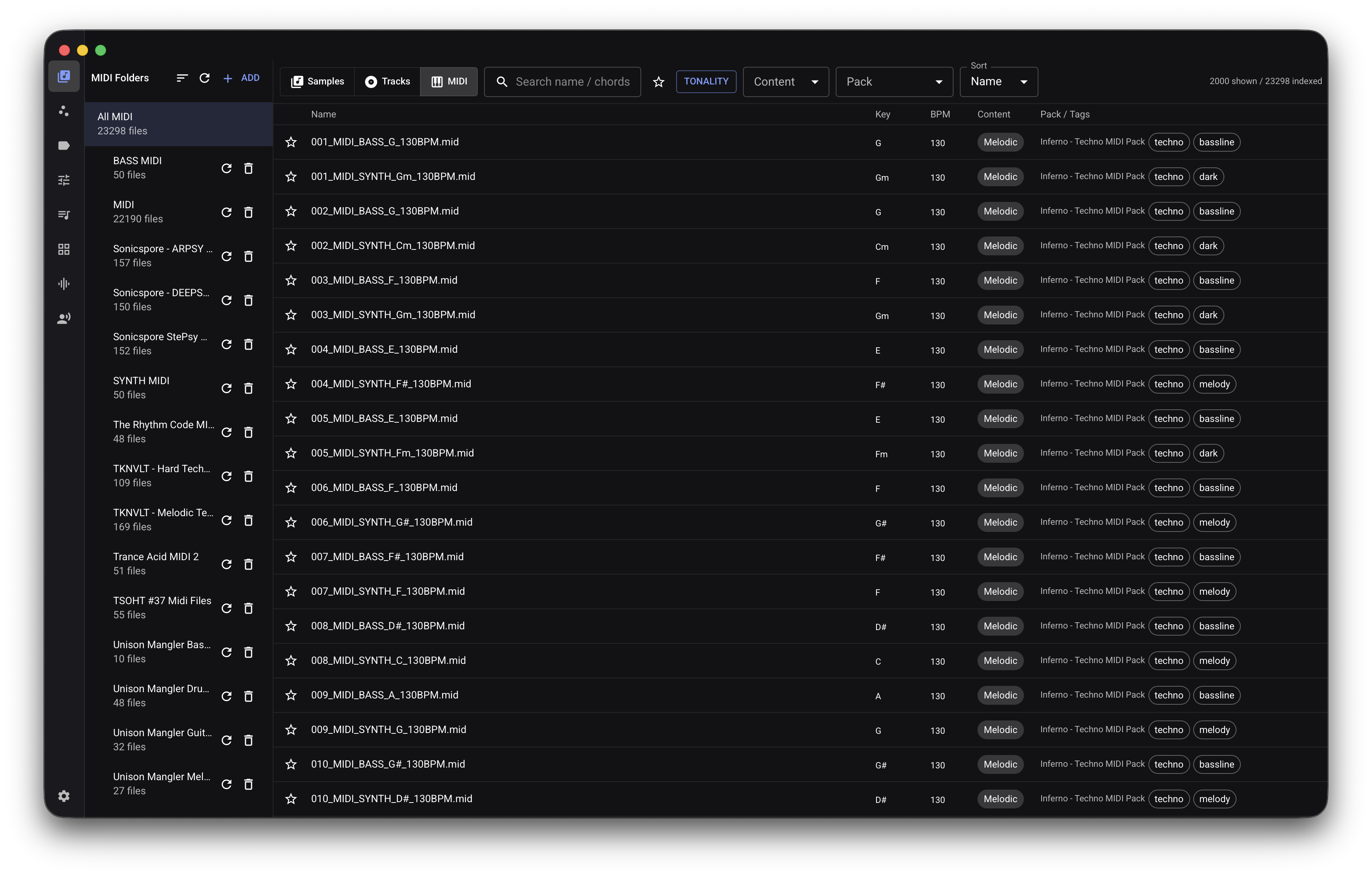Click ADD to add a MIDI folder
The image size is (1372, 876).
pyautogui.click(x=242, y=78)
